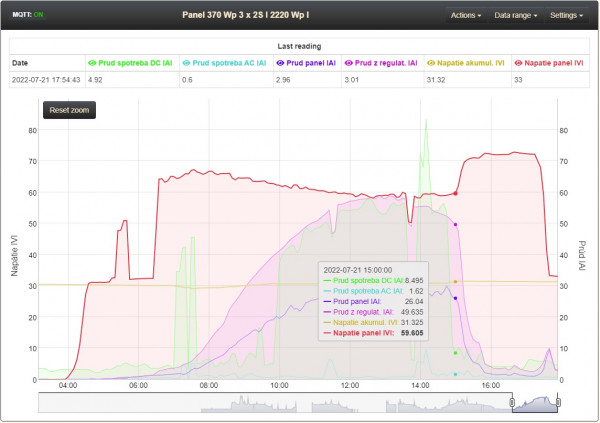Click the red Napatie panel data point marker
The height and width of the screenshot is (423, 600).
tap(455, 193)
